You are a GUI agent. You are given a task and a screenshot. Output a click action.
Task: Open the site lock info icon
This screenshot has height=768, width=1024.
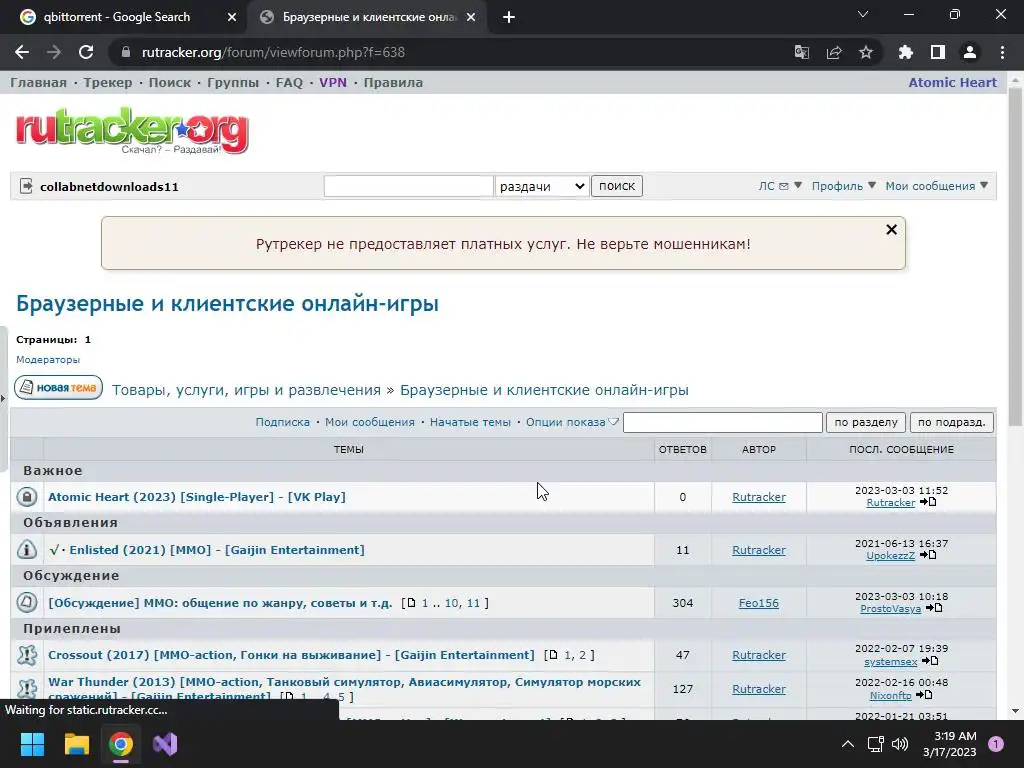click(126, 52)
